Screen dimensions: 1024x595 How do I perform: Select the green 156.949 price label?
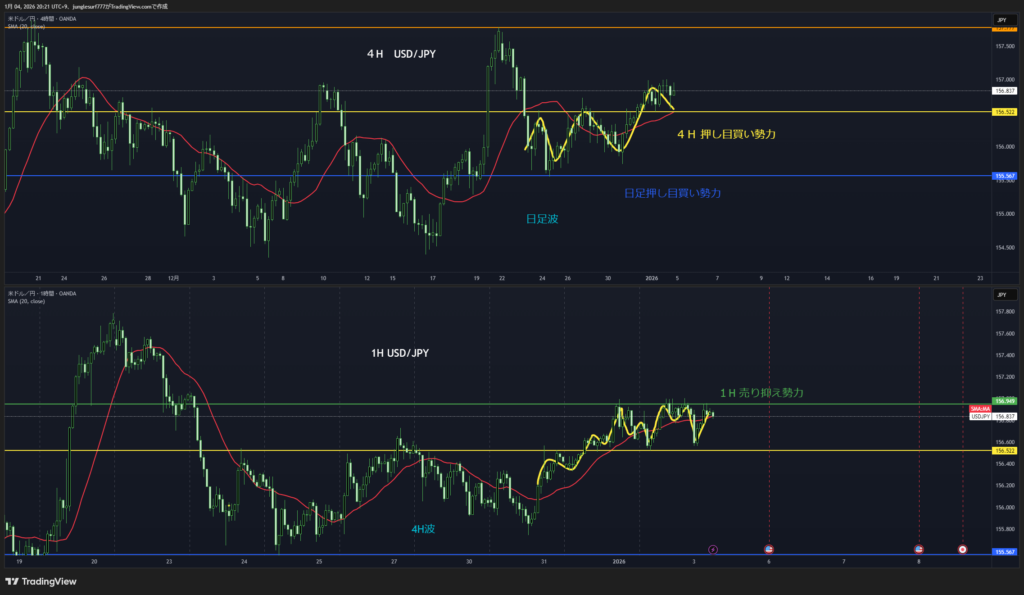coord(1003,402)
